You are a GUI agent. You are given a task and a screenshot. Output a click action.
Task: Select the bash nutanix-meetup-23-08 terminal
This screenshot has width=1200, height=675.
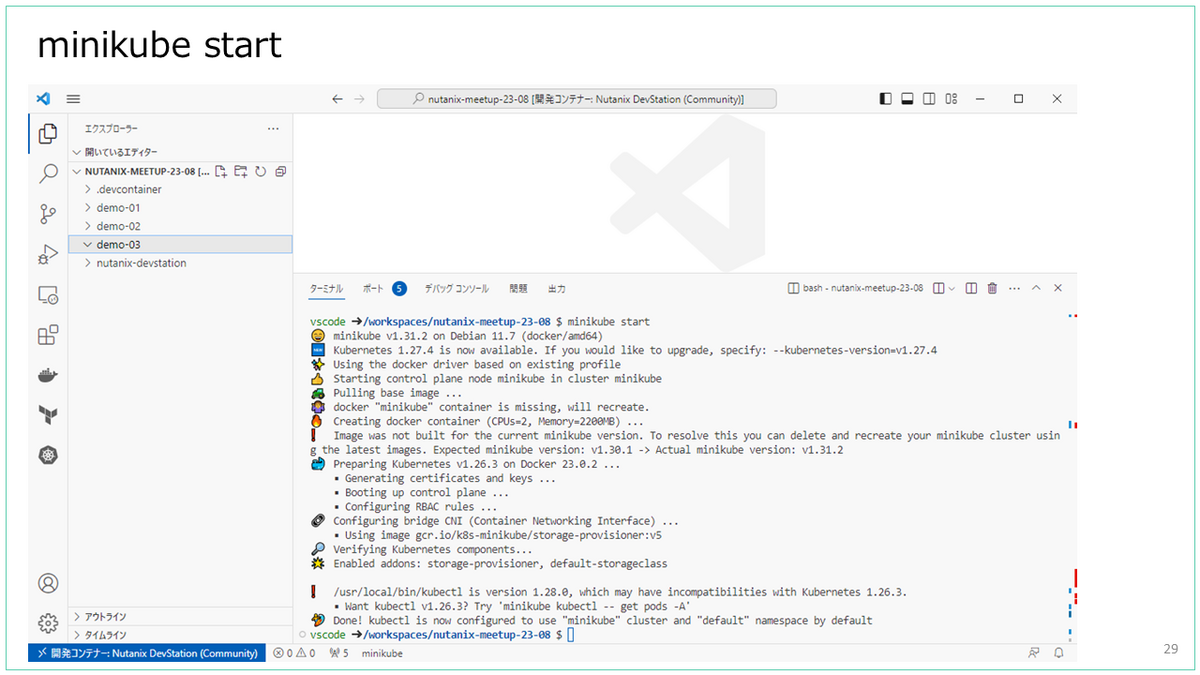point(855,288)
